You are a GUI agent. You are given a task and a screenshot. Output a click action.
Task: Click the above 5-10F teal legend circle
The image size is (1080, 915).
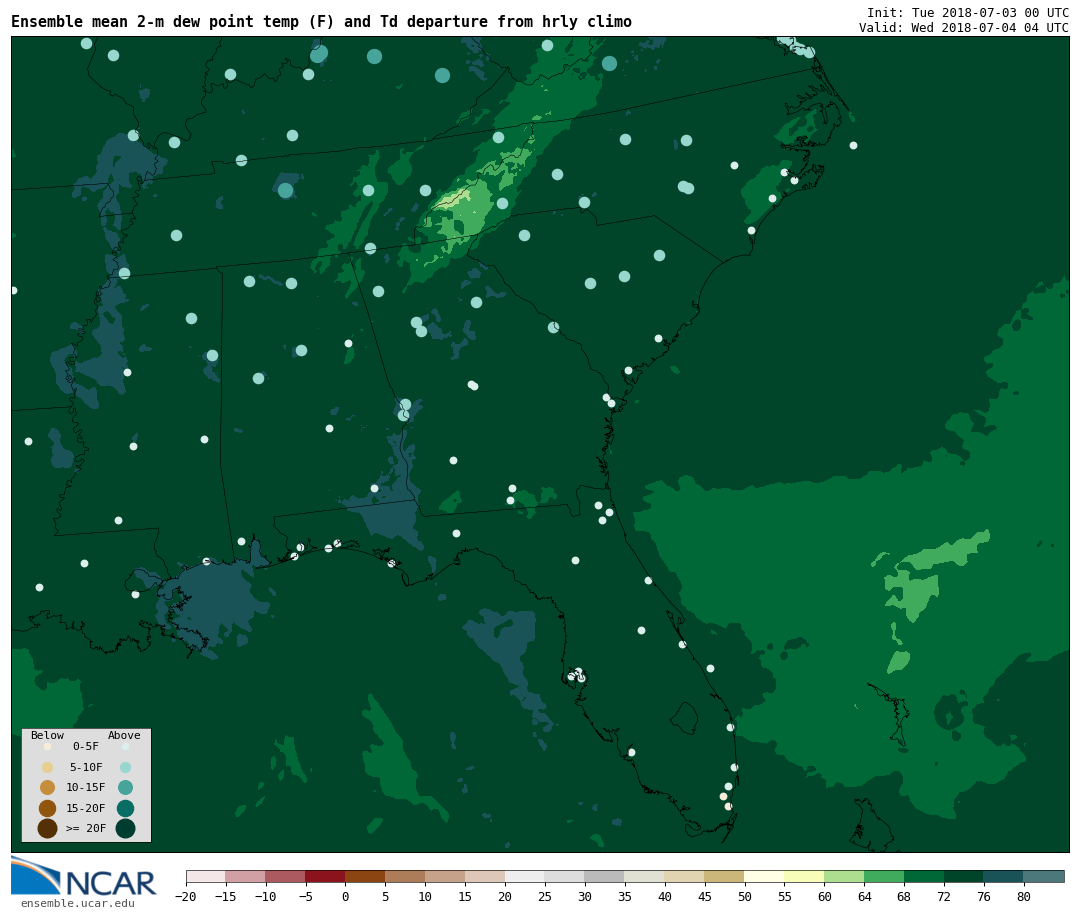click(x=125, y=767)
